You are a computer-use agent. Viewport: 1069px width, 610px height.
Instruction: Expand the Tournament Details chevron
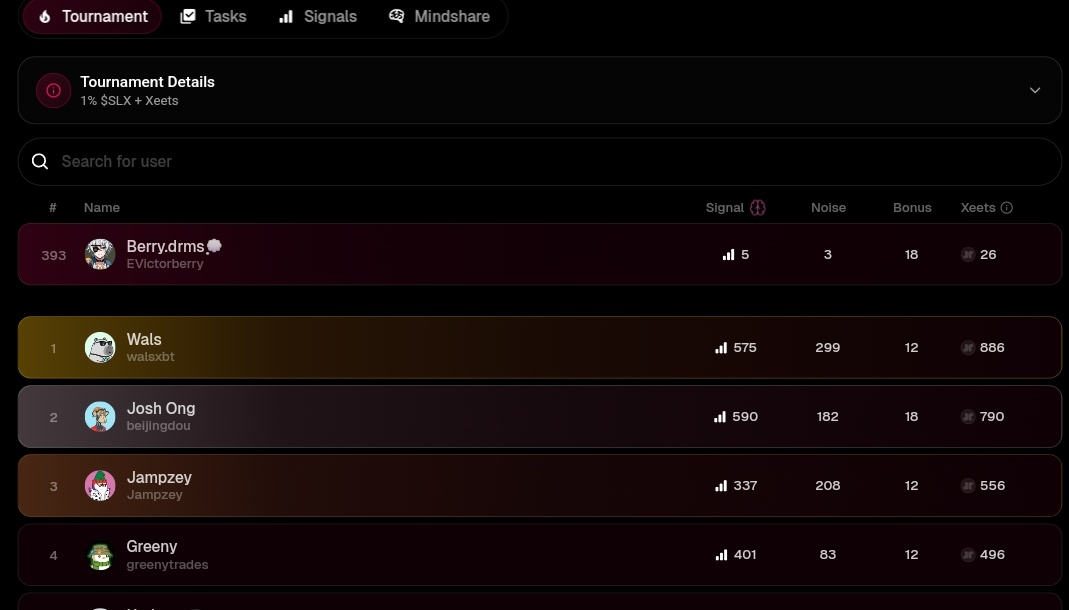1034,90
